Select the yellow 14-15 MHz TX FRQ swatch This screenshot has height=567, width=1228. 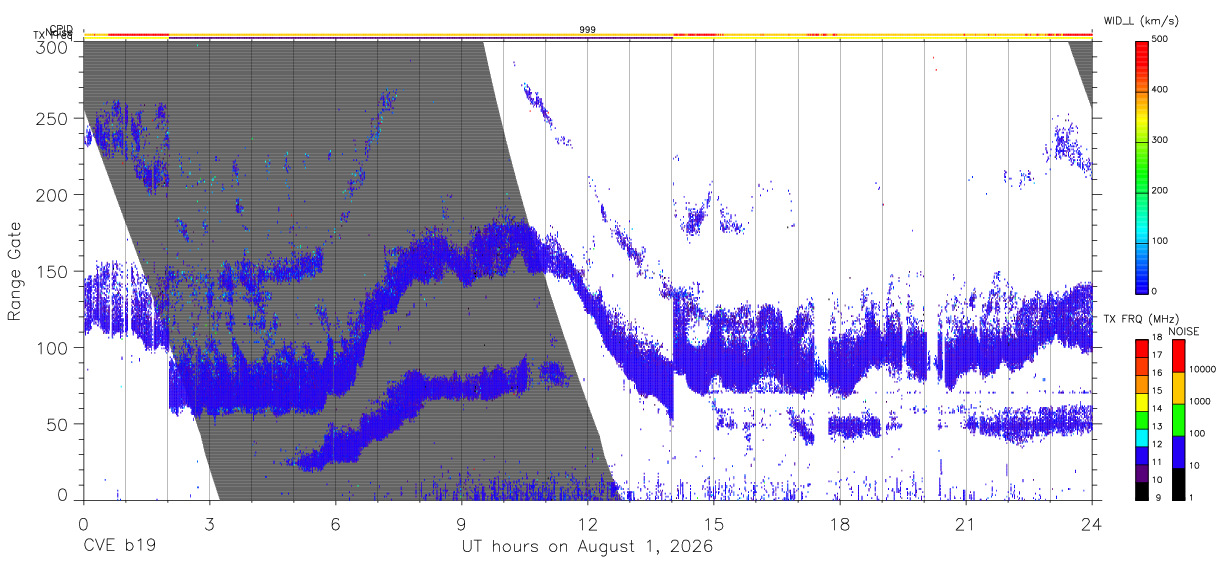tap(1142, 402)
